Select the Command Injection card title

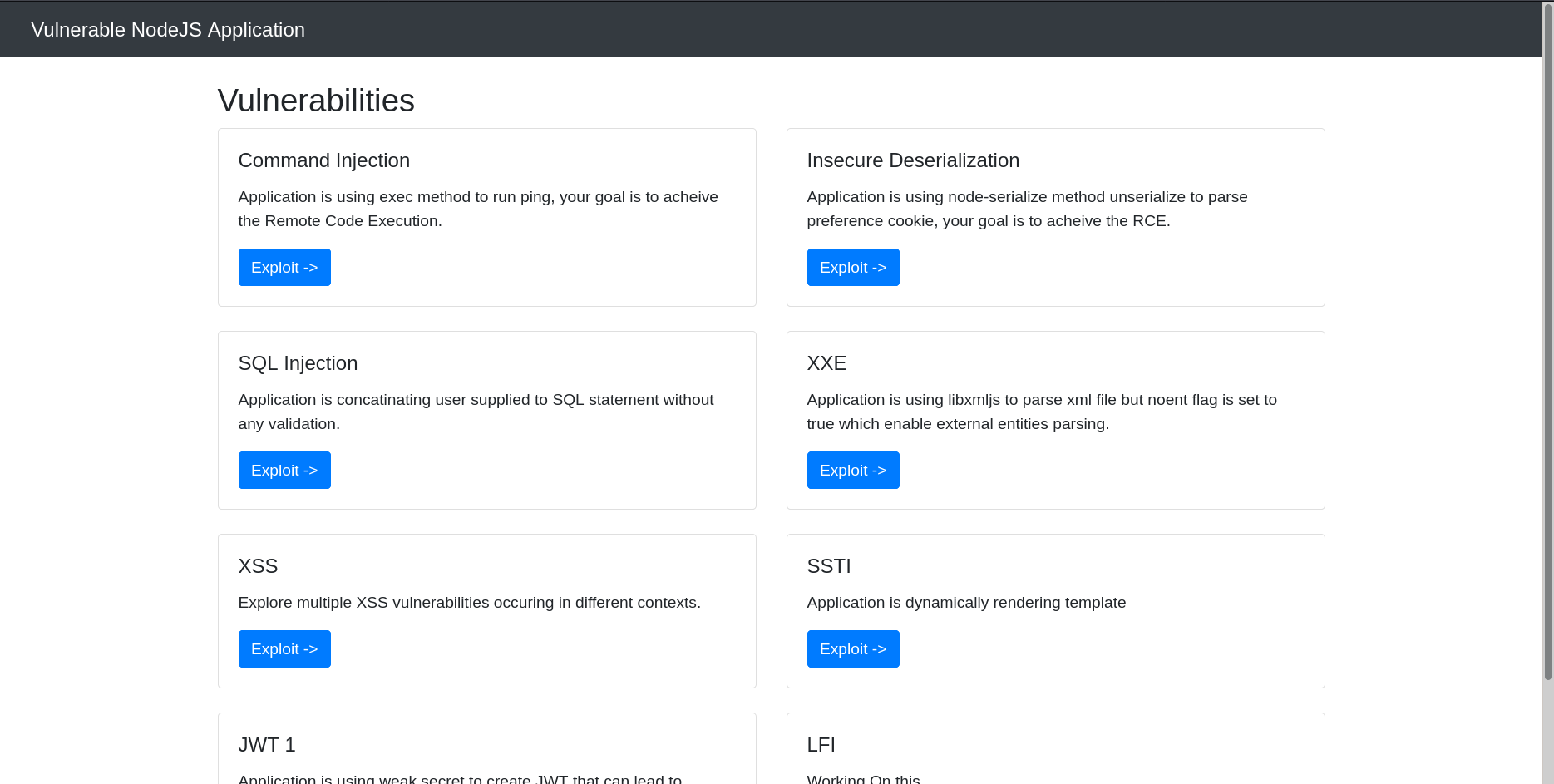[x=324, y=160]
